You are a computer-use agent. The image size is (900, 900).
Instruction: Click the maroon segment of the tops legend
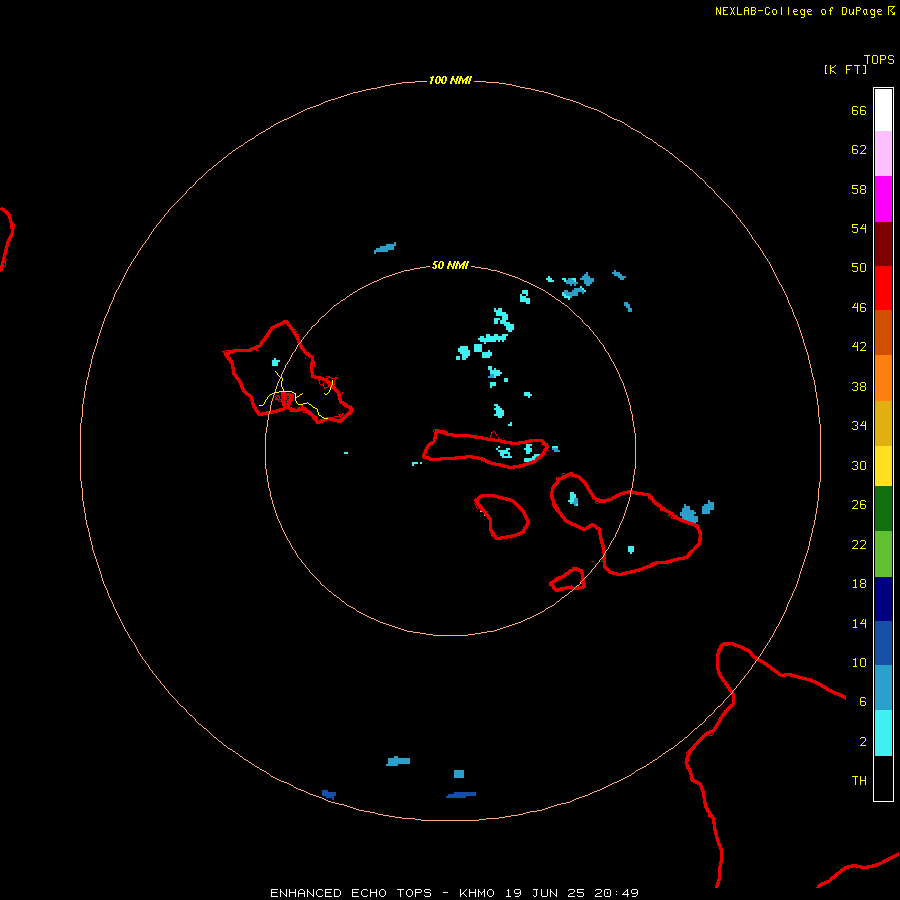point(883,243)
